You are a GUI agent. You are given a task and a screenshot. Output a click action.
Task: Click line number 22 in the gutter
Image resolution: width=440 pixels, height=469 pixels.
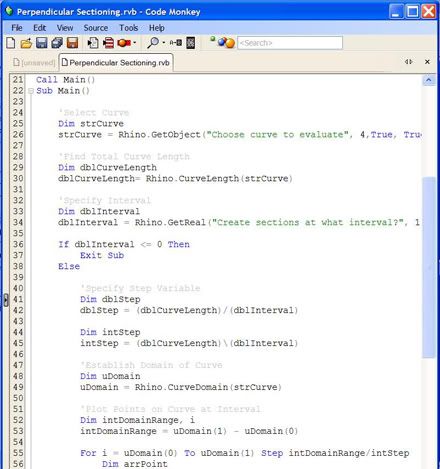(18, 91)
